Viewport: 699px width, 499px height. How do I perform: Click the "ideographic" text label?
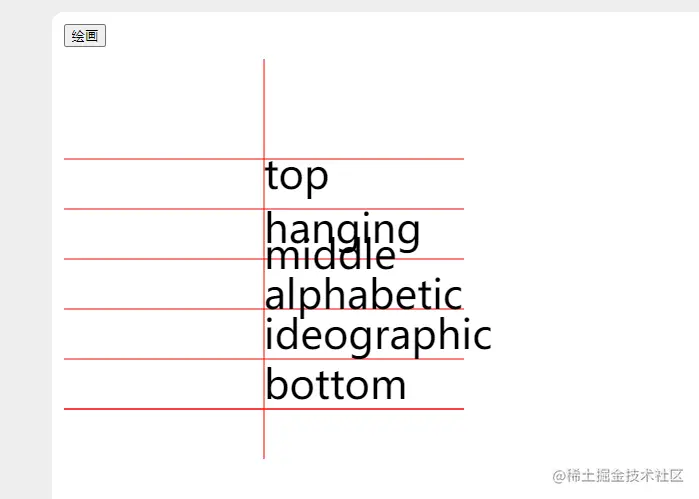[x=377, y=335]
